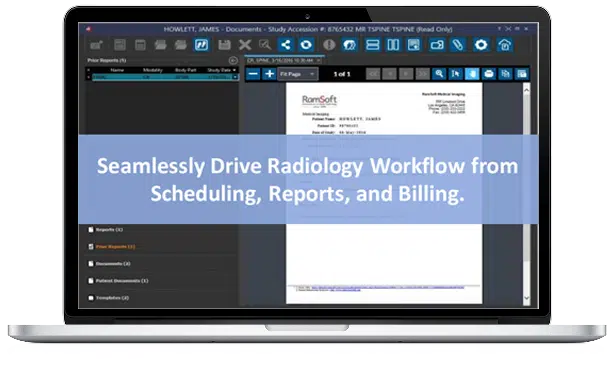
Task: Click the speech bubbles comments icon
Action: [x=349, y=45]
